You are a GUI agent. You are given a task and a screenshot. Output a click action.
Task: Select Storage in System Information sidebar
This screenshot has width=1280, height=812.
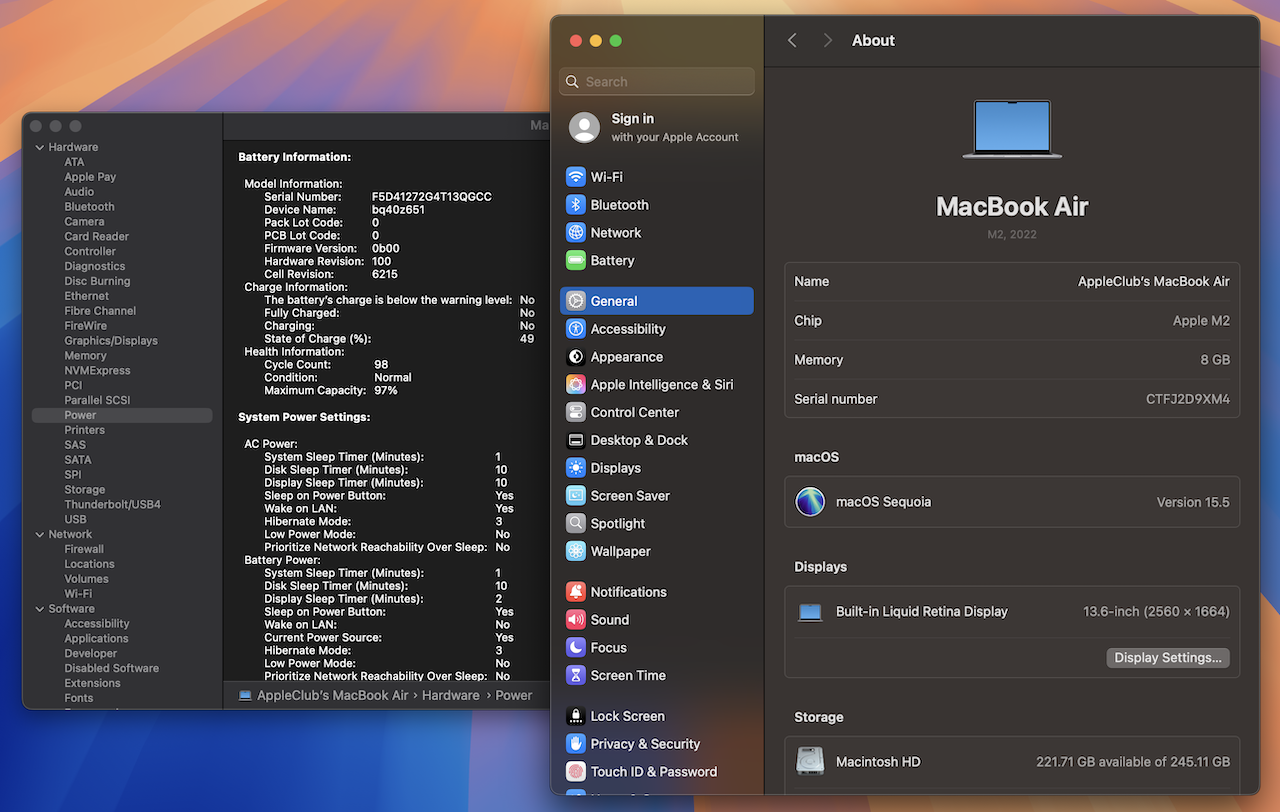(84, 490)
